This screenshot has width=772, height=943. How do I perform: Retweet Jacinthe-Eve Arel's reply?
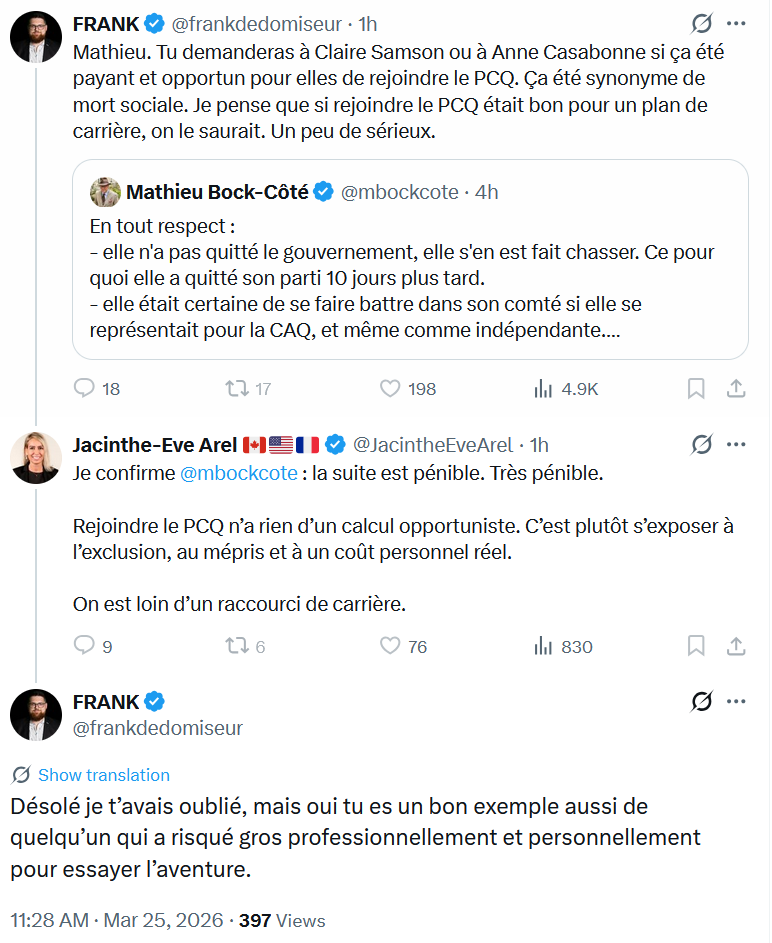point(237,646)
